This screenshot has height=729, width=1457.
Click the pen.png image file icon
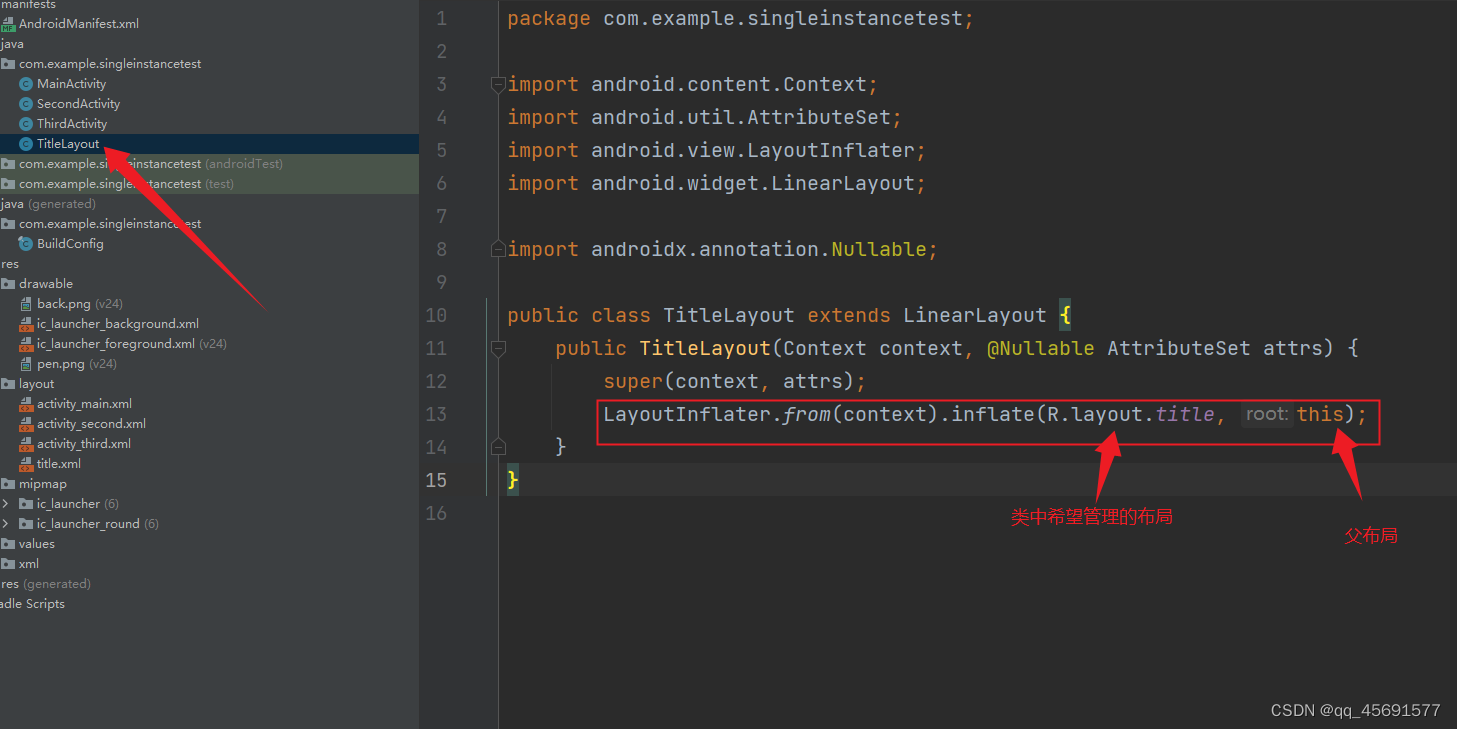click(26, 364)
